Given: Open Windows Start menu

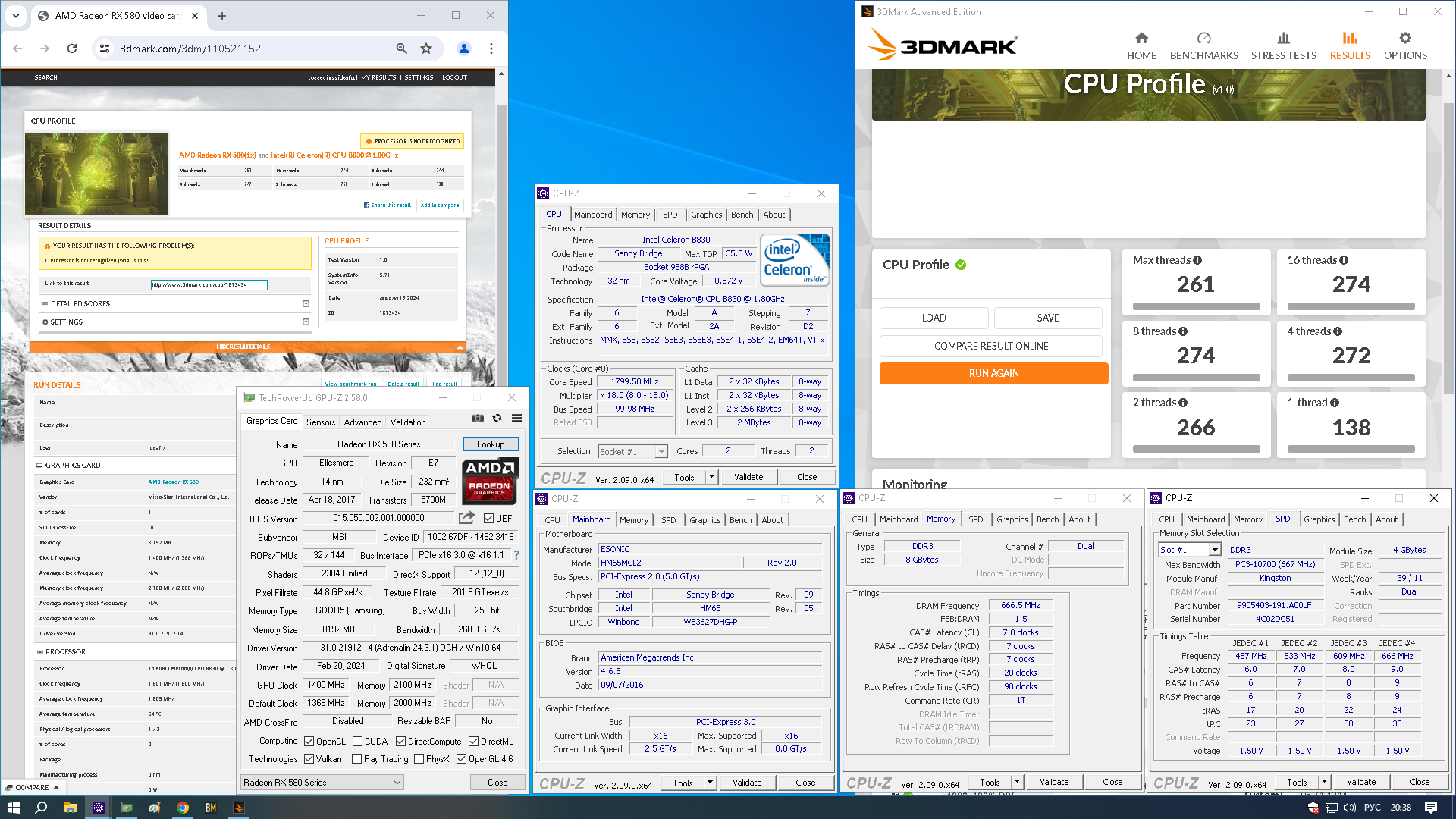Looking at the screenshot, I should (13, 808).
